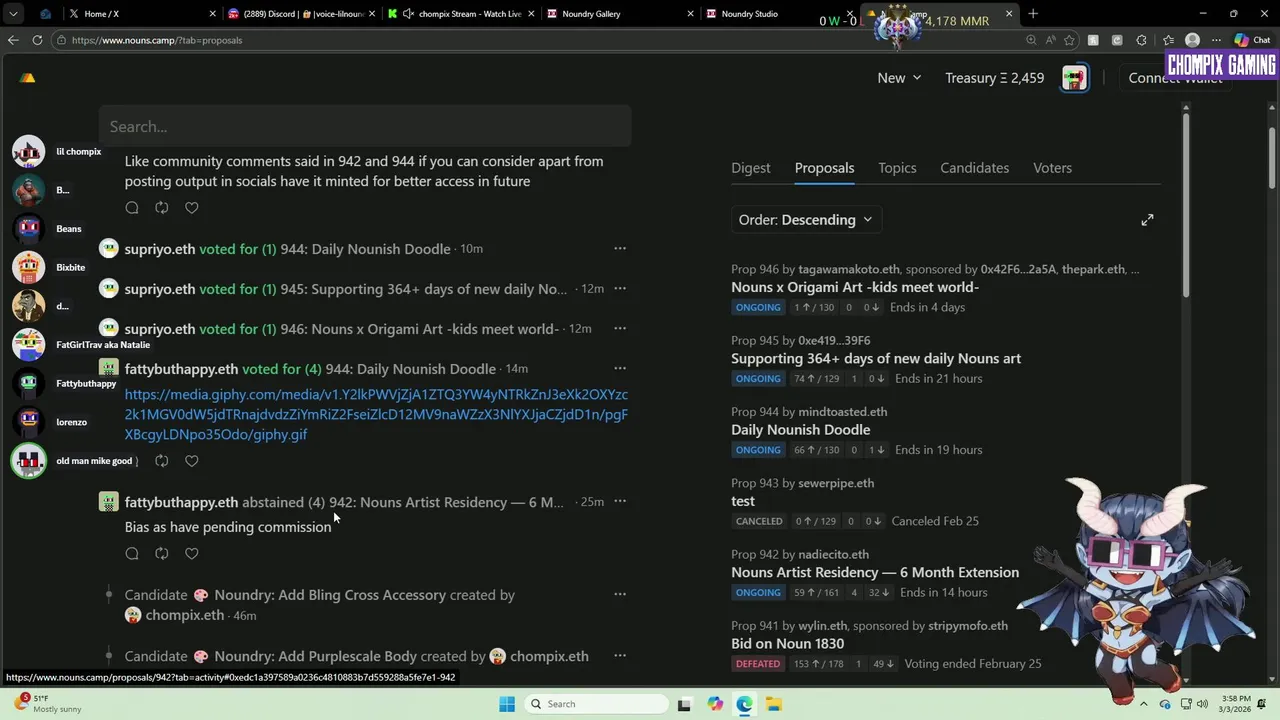
Task: Switch to the Digest tab
Action: coord(751,168)
